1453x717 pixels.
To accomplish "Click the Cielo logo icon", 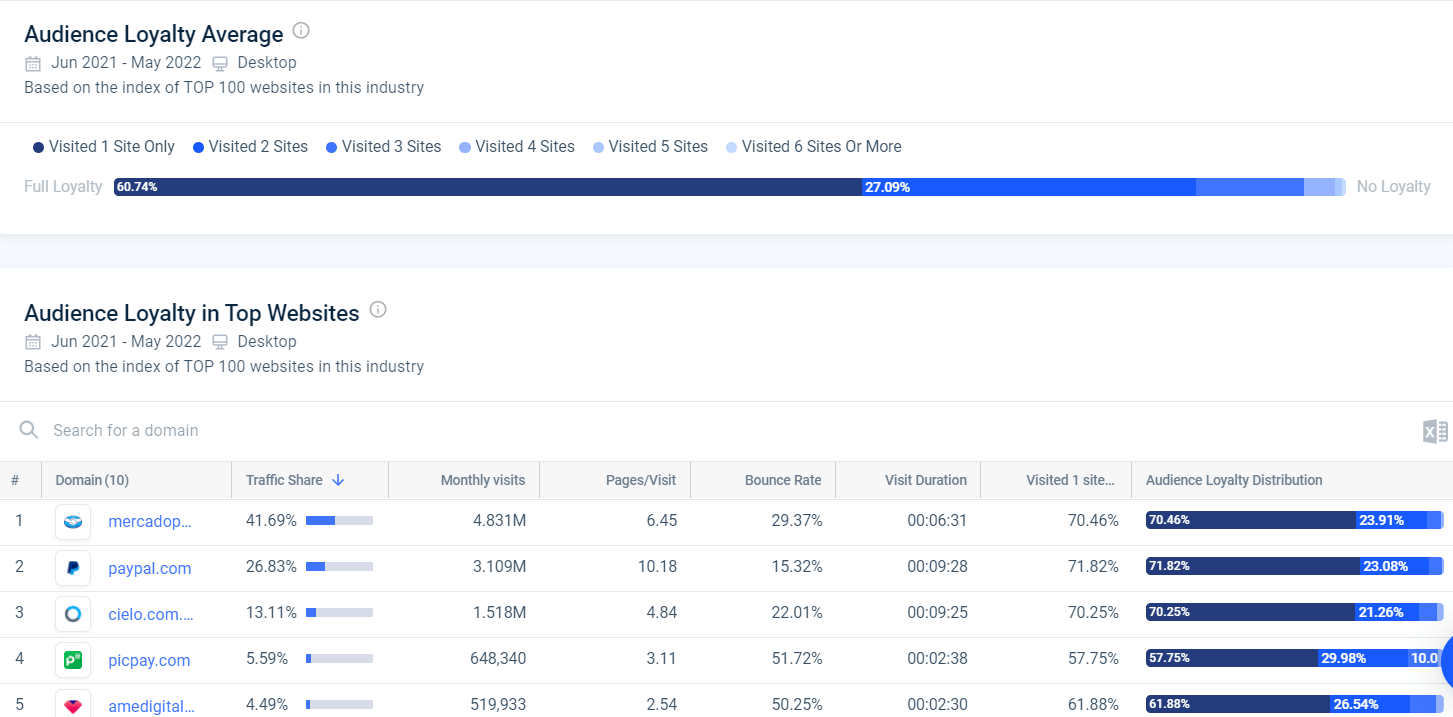I will (x=73, y=614).
